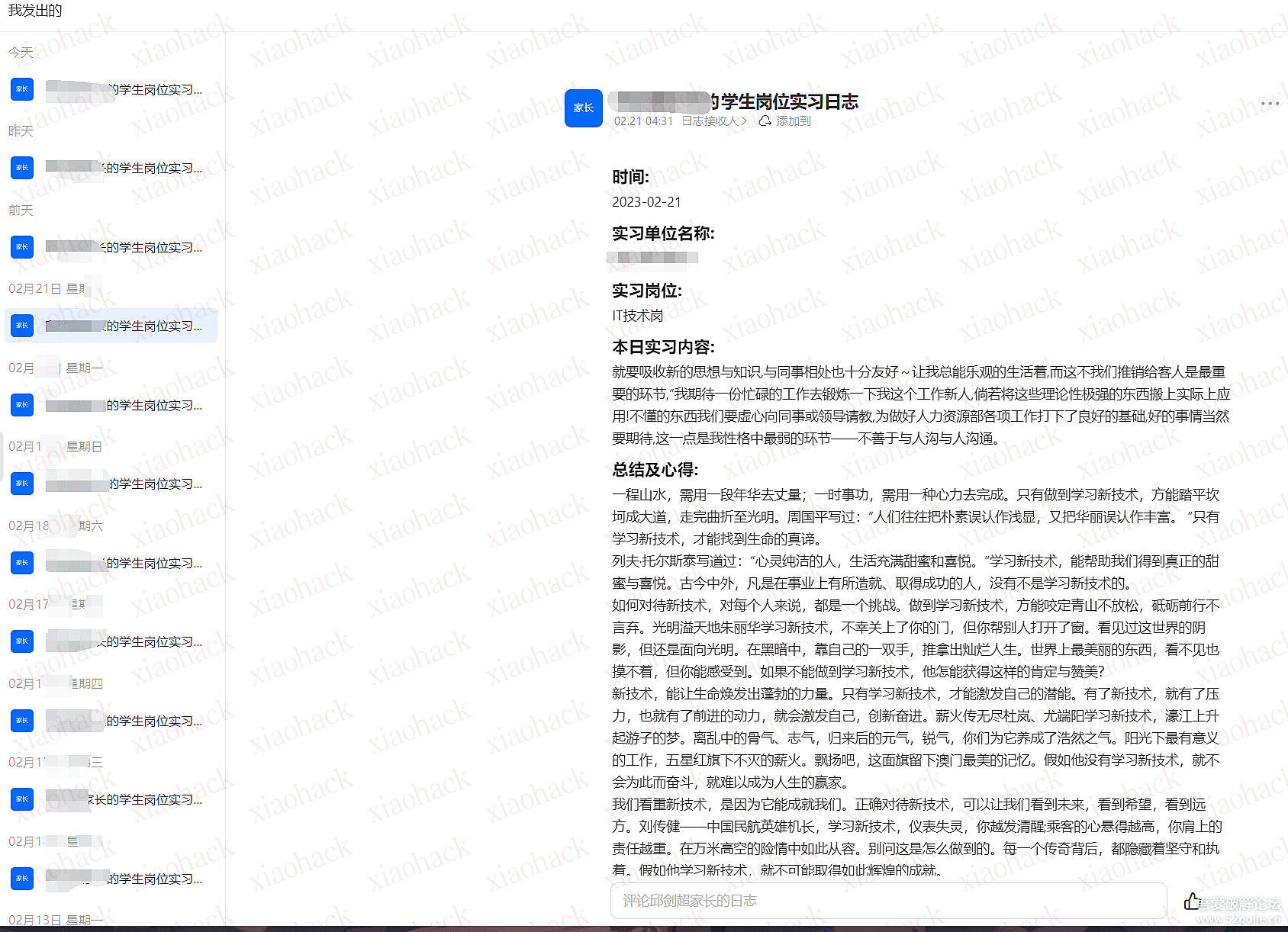The image size is (1288, 932).
Task: Switch to the 我发出的 tab
Action: coord(35,11)
